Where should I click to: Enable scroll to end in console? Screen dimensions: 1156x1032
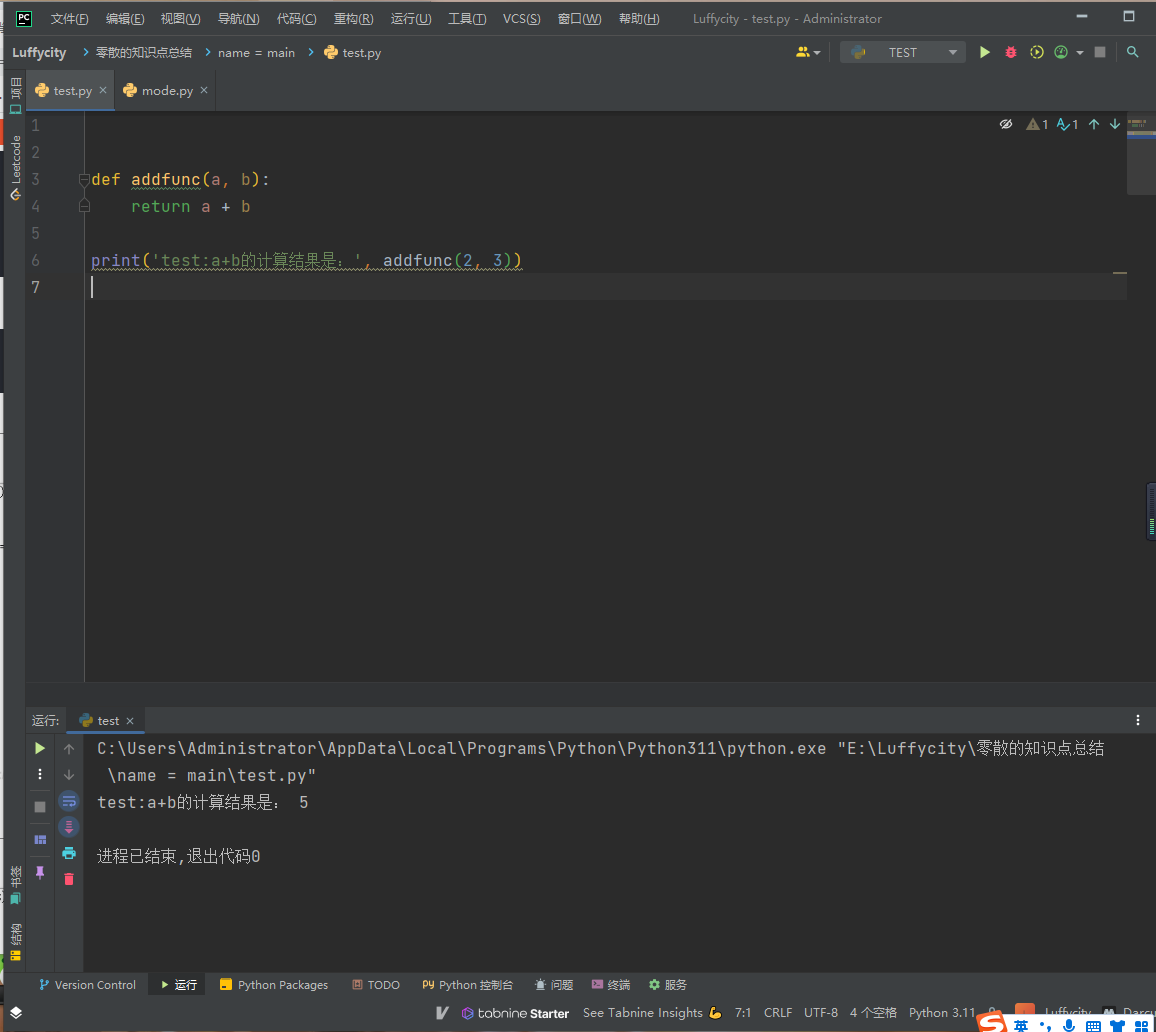pyautogui.click(x=68, y=827)
